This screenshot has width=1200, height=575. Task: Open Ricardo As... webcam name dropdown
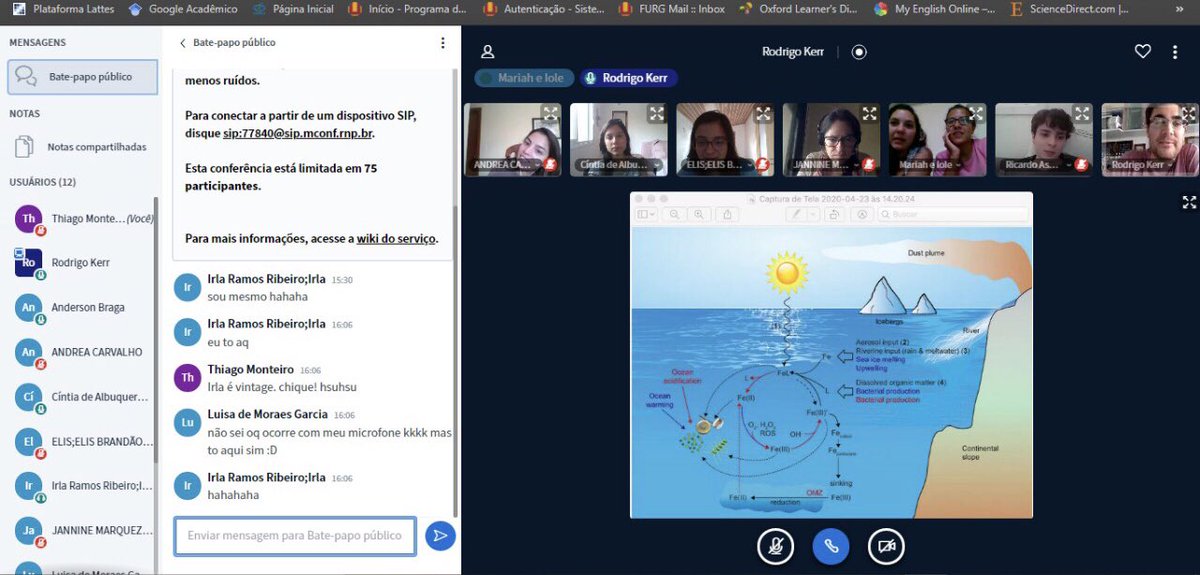click(x=1039, y=165)
